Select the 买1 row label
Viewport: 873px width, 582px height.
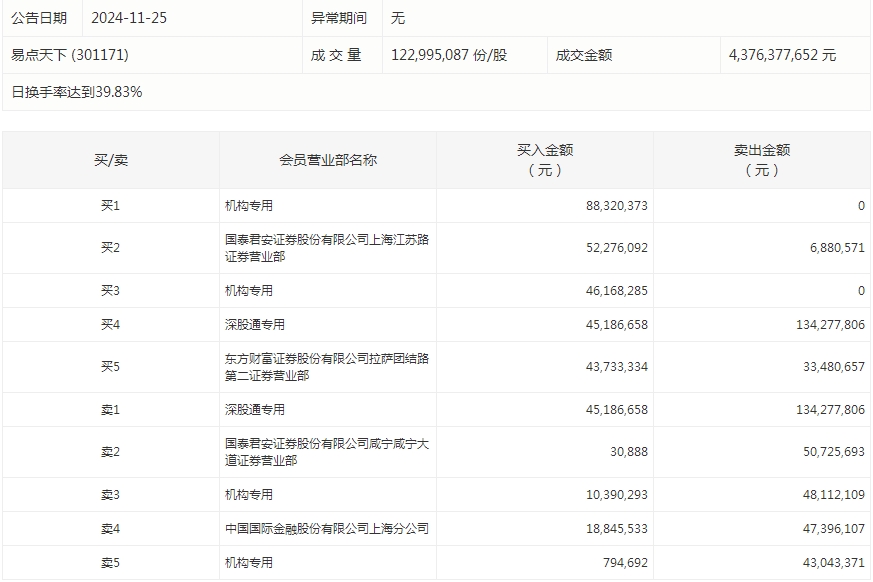click(110, 206)
